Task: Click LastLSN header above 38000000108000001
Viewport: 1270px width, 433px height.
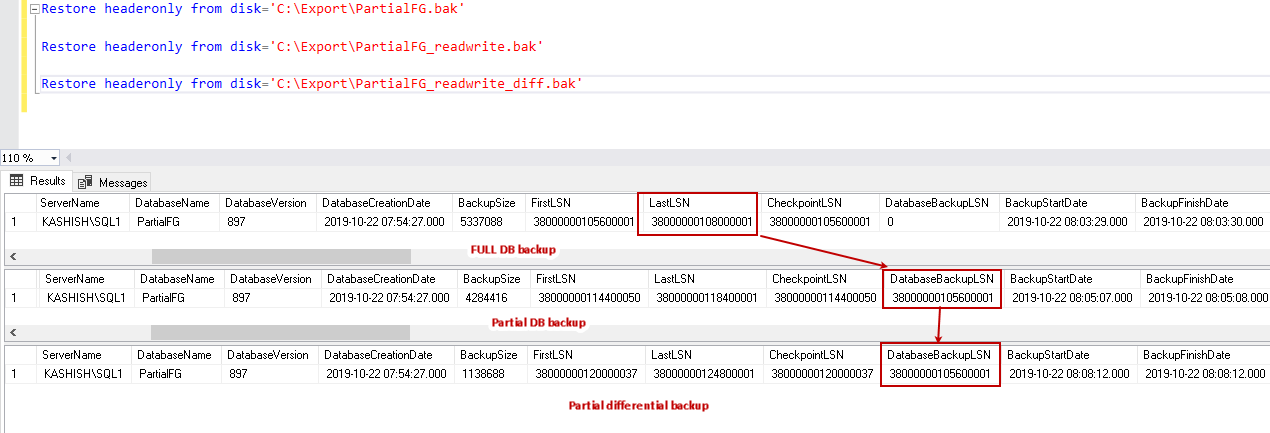Action: point(701,203)
